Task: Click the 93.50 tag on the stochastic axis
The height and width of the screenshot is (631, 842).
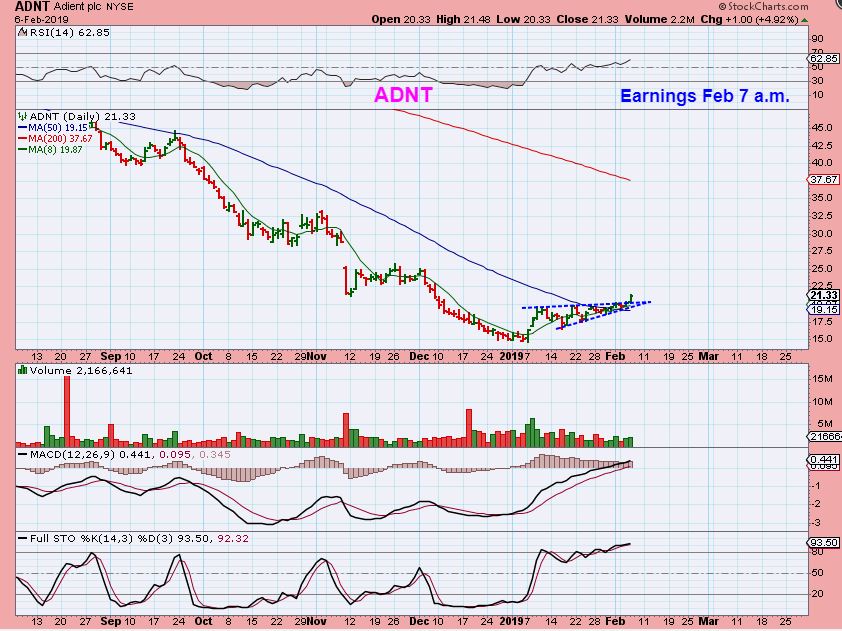Action: [x=824, y=542]
